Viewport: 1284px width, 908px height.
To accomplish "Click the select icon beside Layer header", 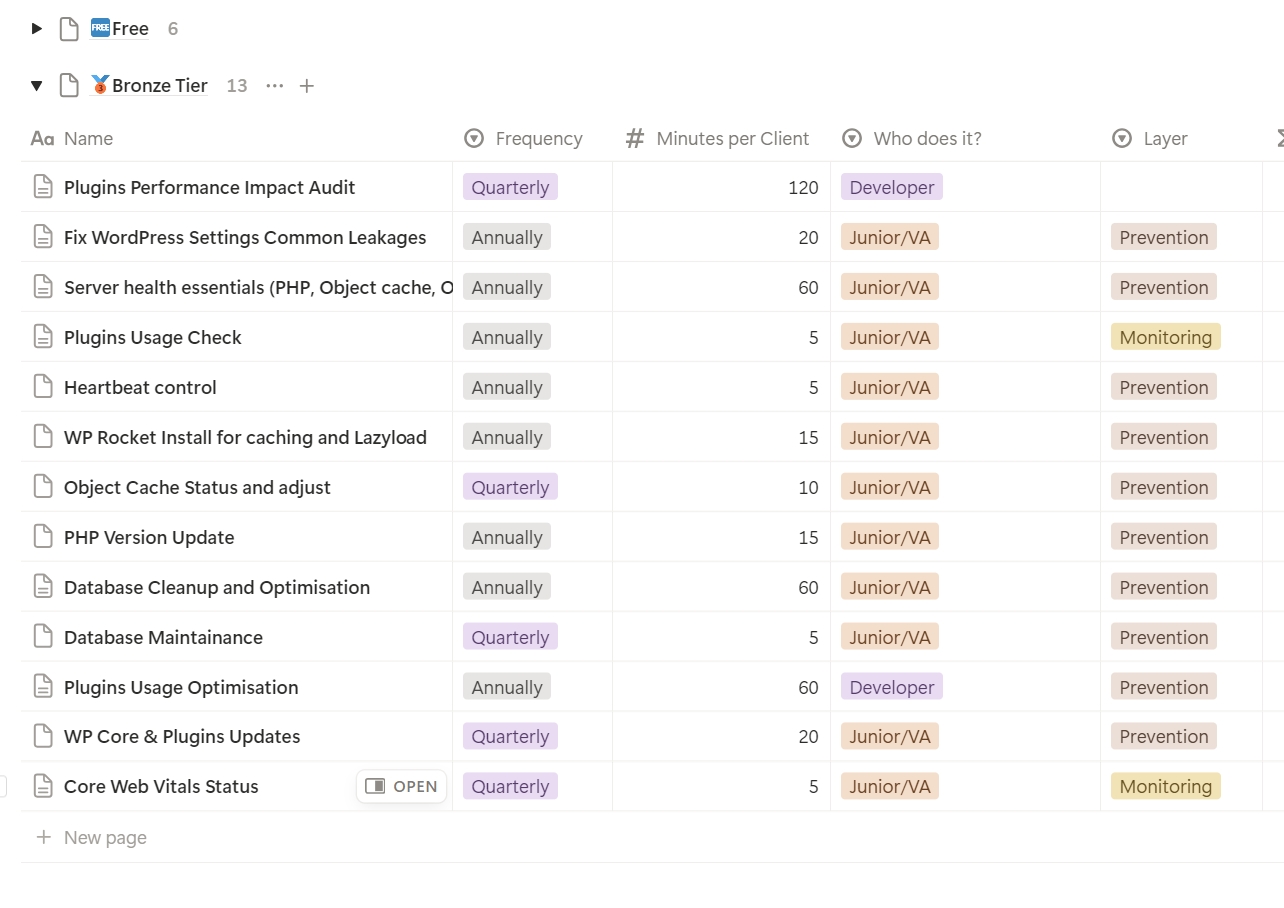I will pos(1122,138).
